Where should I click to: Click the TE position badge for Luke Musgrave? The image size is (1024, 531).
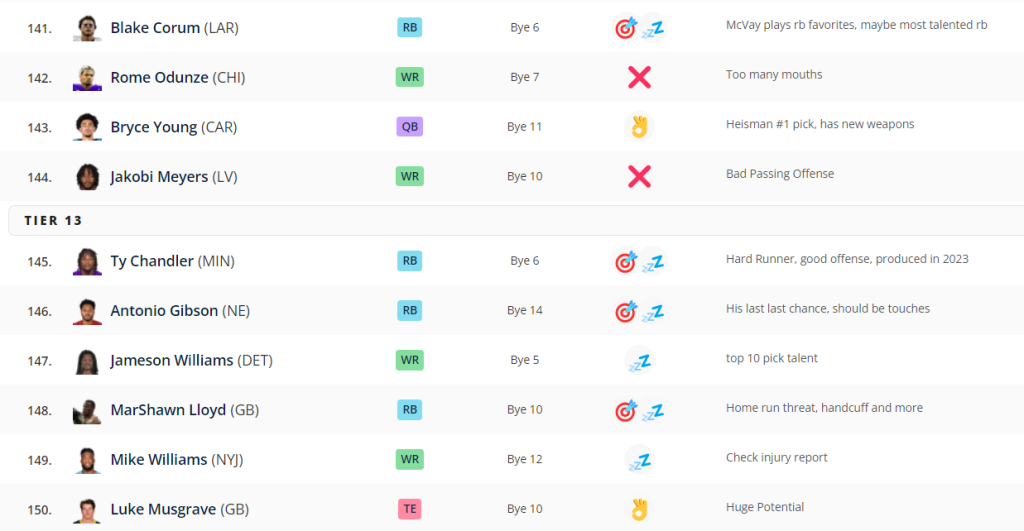pyautogui.click(x=409, y=509)
